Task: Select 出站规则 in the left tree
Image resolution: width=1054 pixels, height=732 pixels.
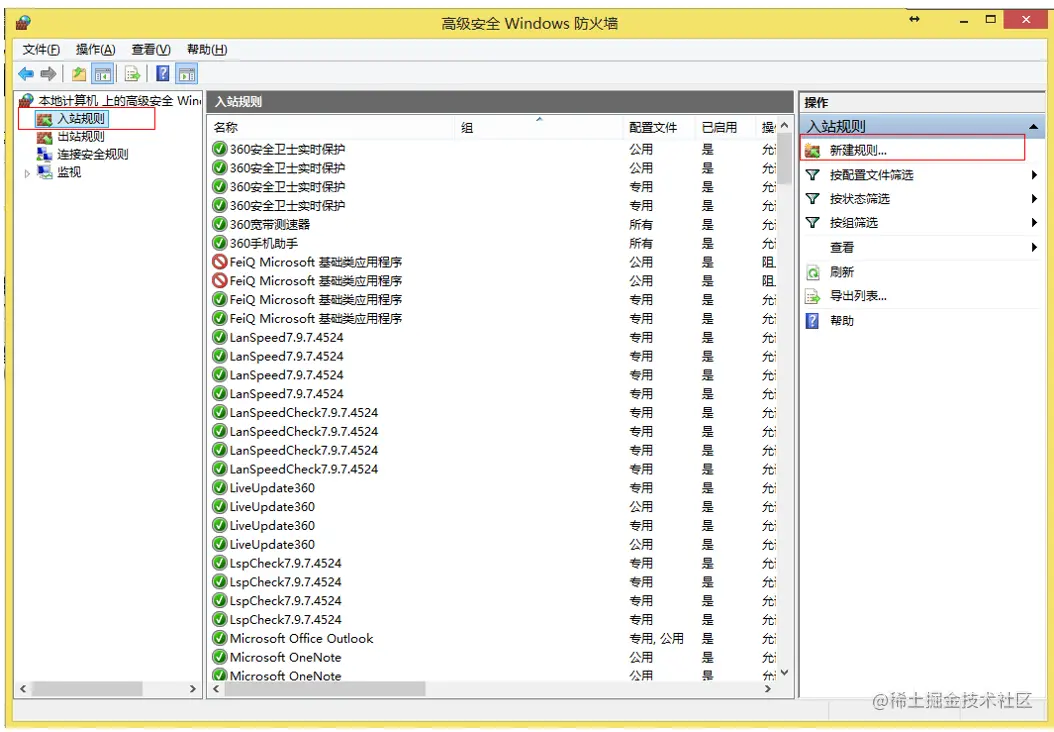Action: pos(81,136)
